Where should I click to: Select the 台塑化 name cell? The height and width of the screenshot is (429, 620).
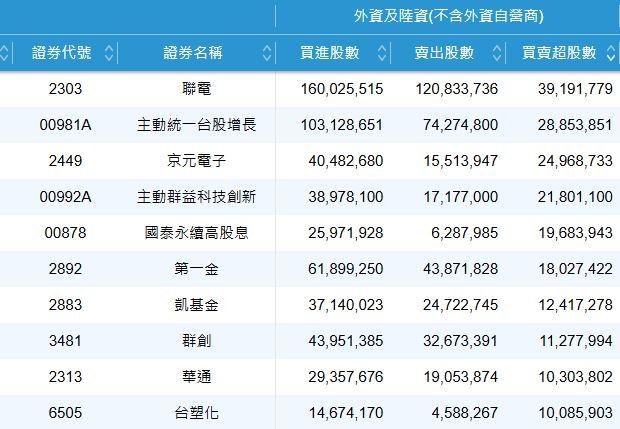(x=197, y=413)
